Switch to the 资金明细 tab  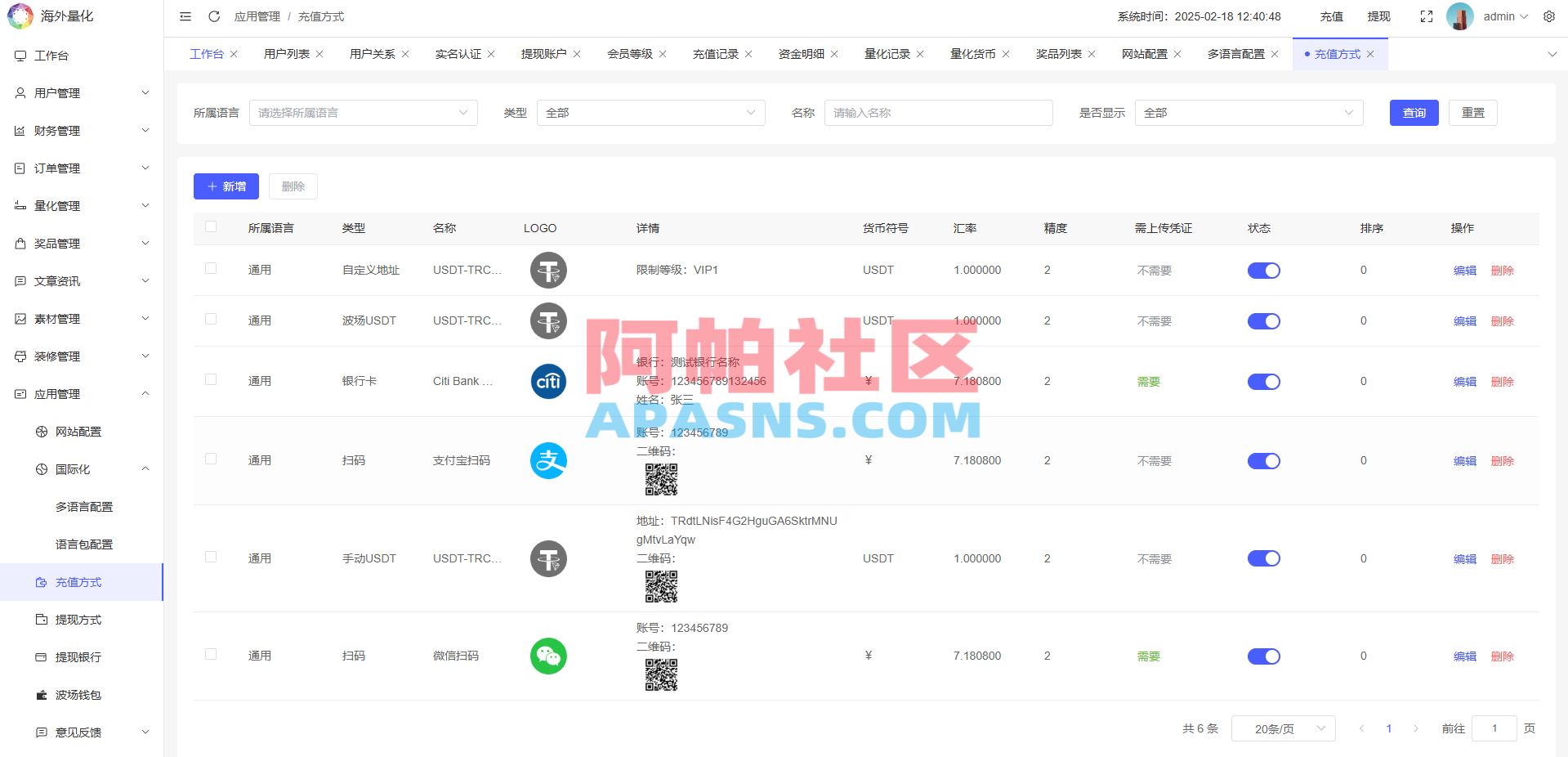click(802, 53)
